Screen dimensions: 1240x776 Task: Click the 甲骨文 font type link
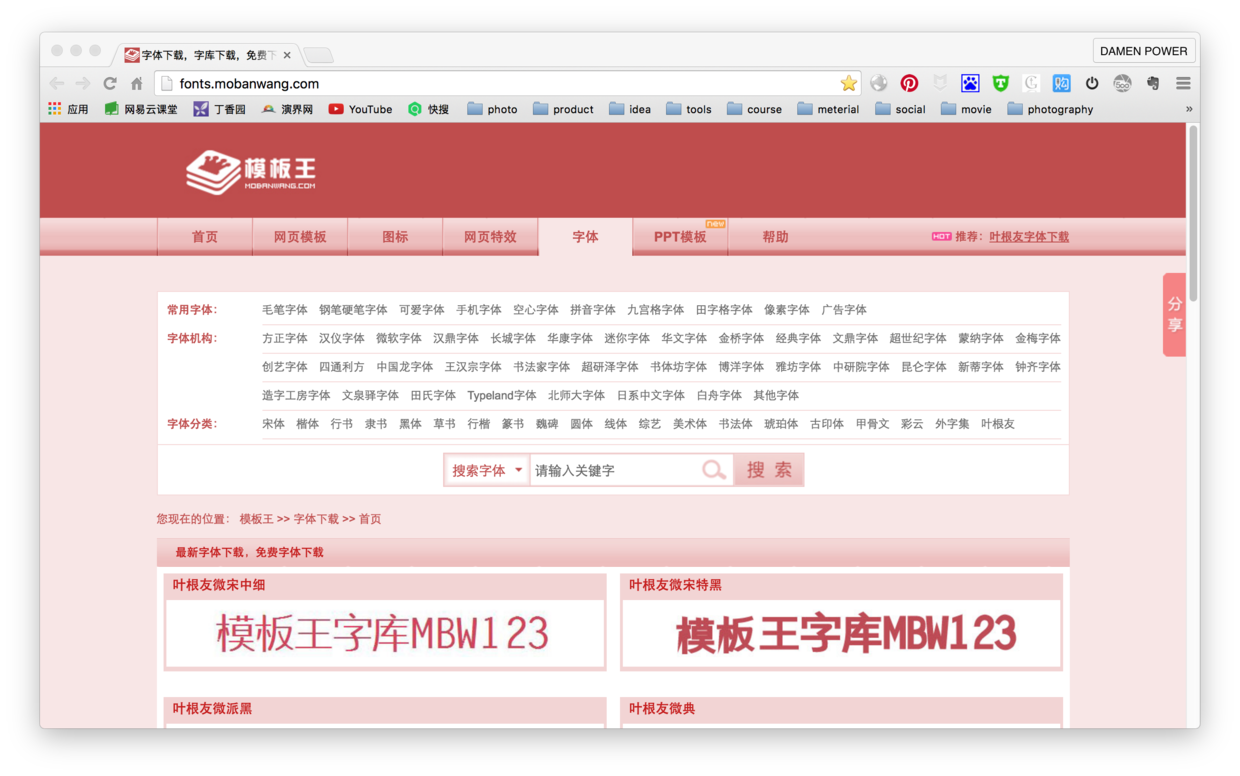click(872, 424)
